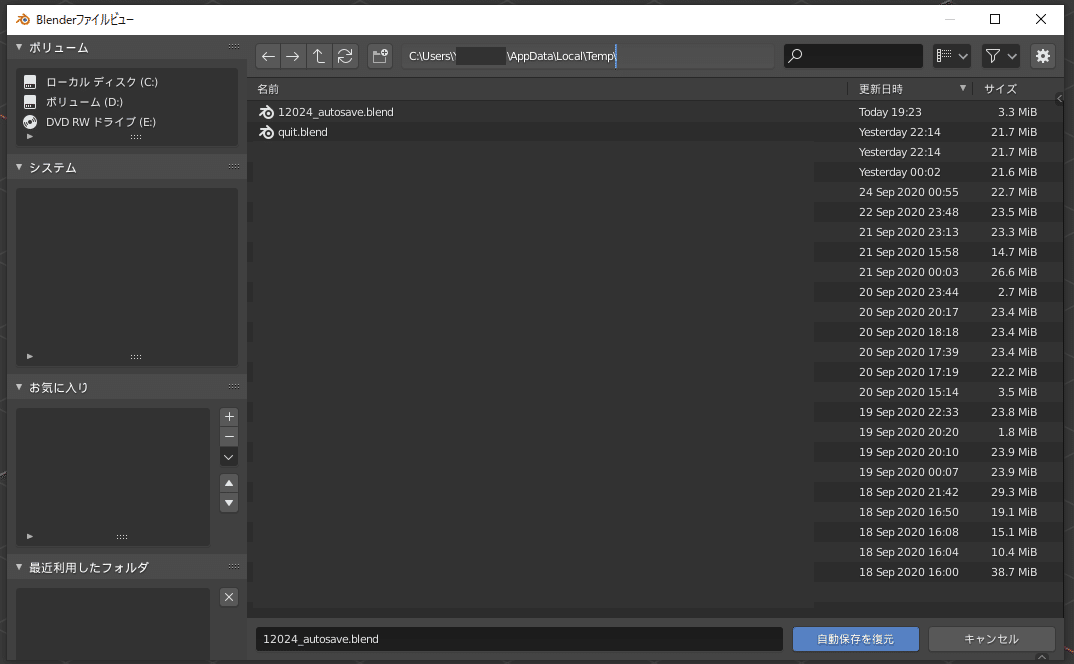Viewport: 1074px width, 664px height.
Task: Click the file name input field
Action: 519,639
